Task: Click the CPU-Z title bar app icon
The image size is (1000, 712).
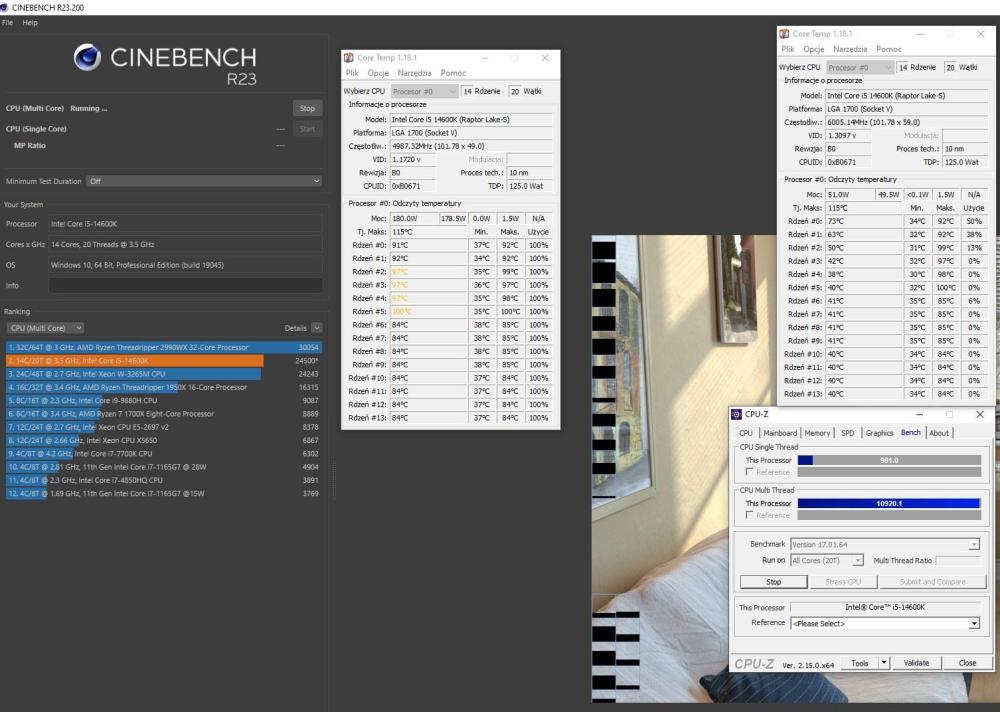Action: click(x=738, y=414)
